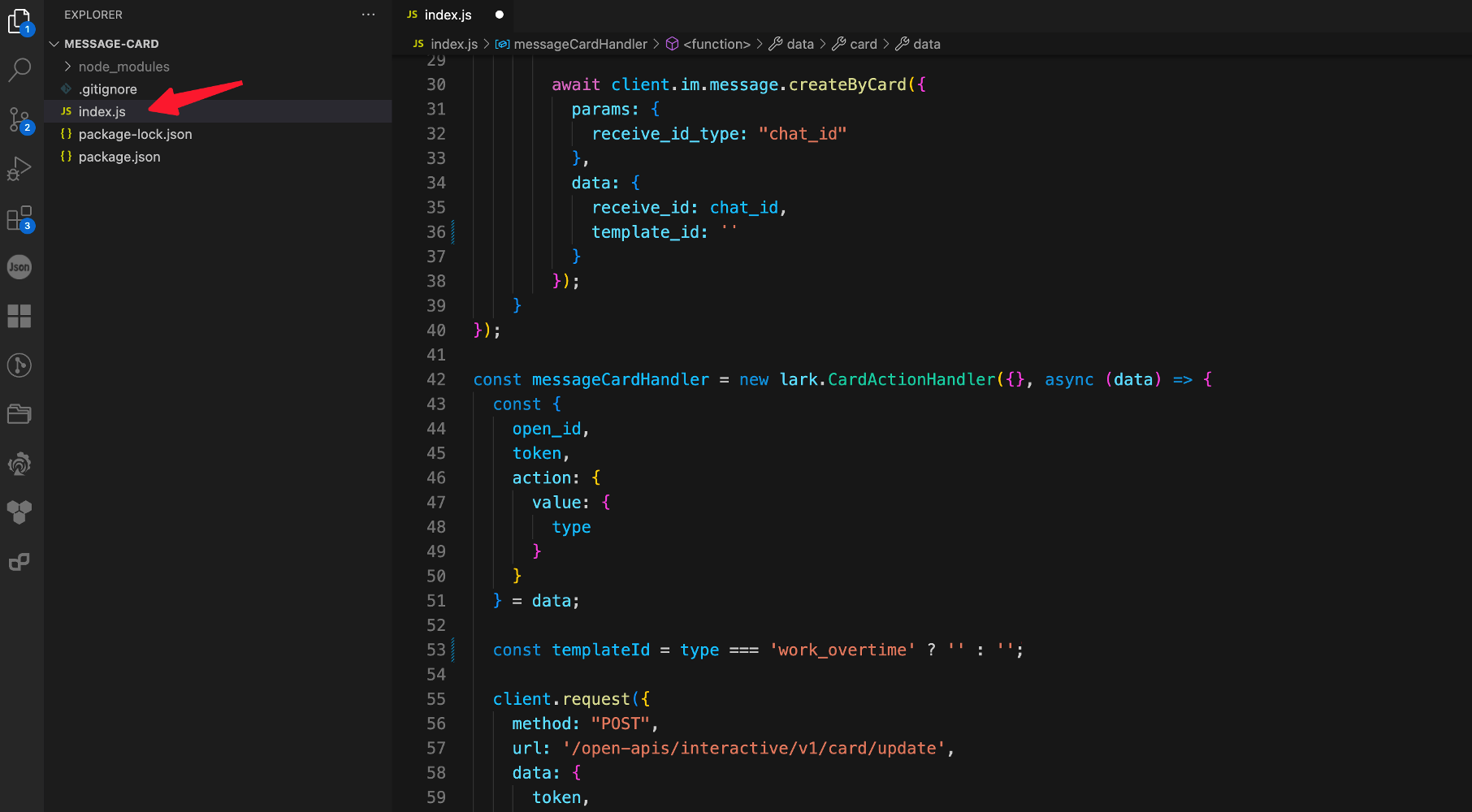Screen dimensions: 1472x812
Task: Open the Search view
Action: [x=19, y=70]
